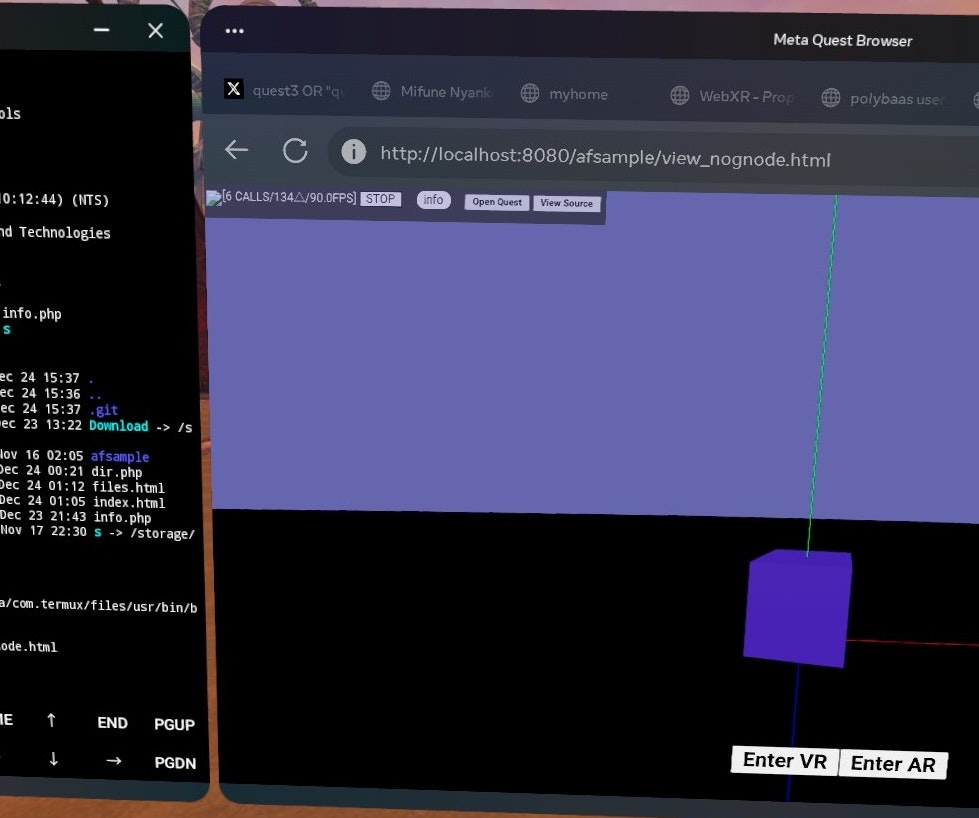
Task: Reload the page with the refresh icon
Action: 295,150
